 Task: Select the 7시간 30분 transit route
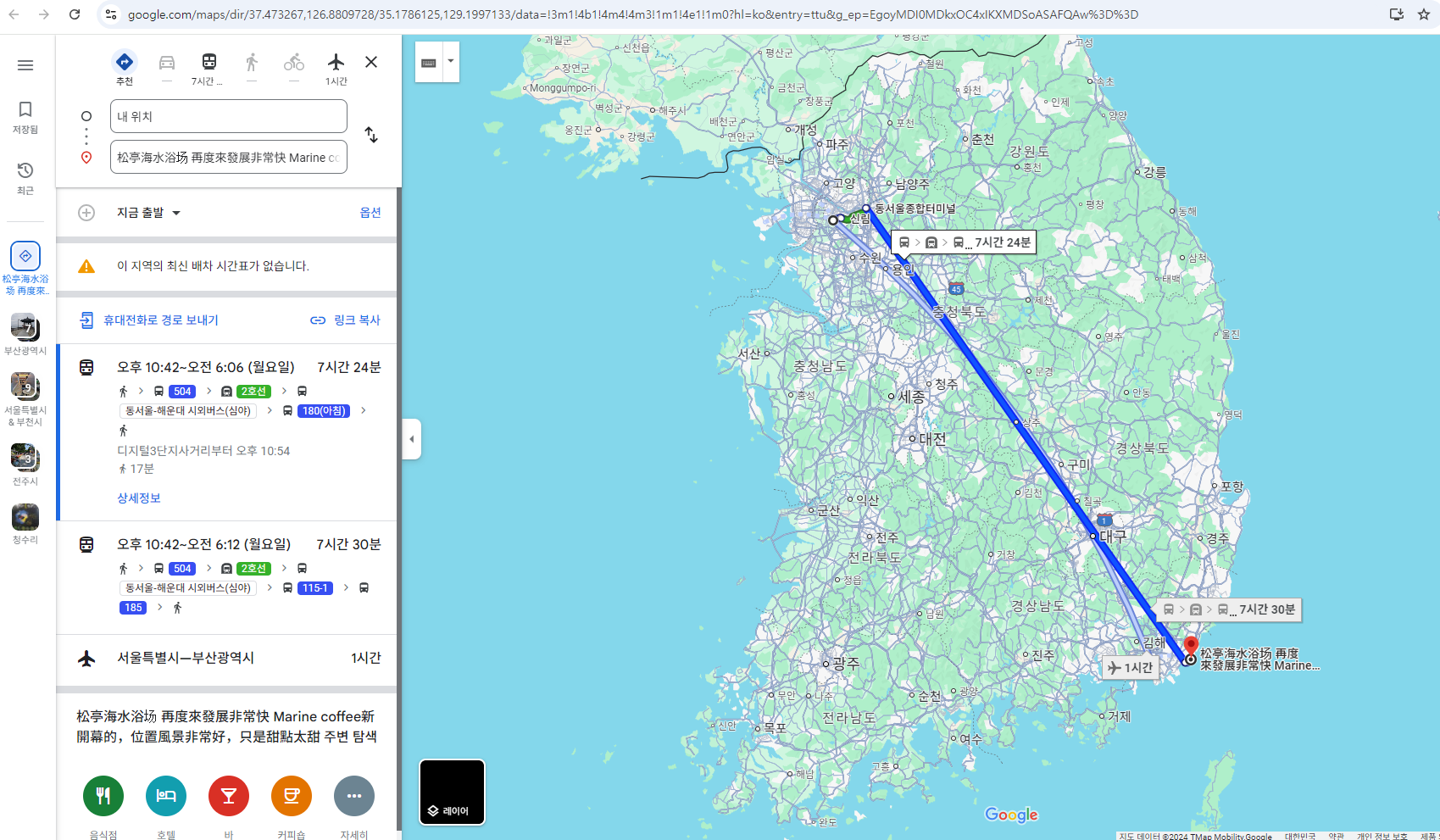pyautogui.click(x=227, y=578)
